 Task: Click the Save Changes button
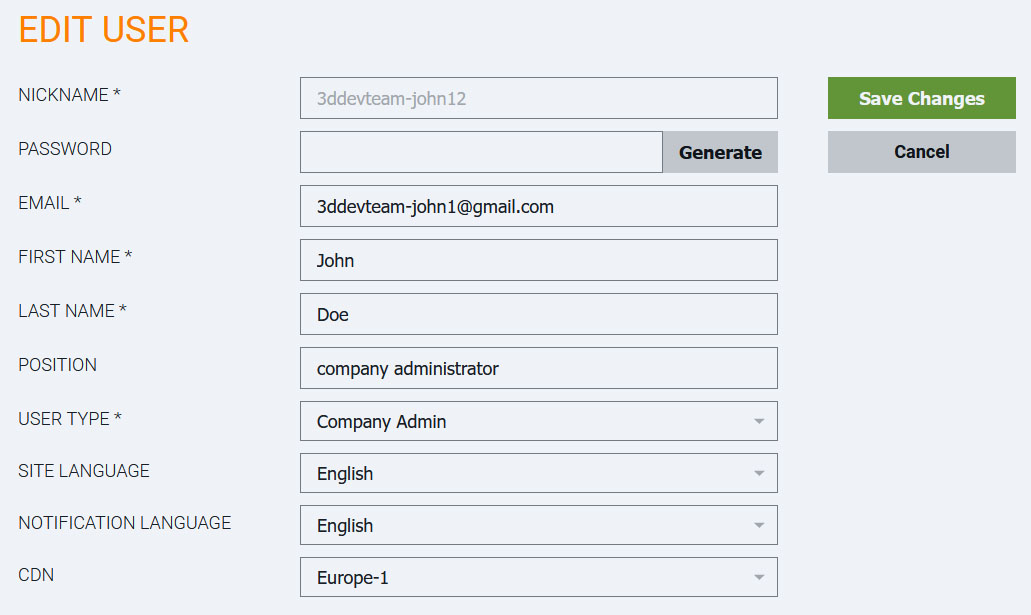pyautogui.click(x=921, y=98)
